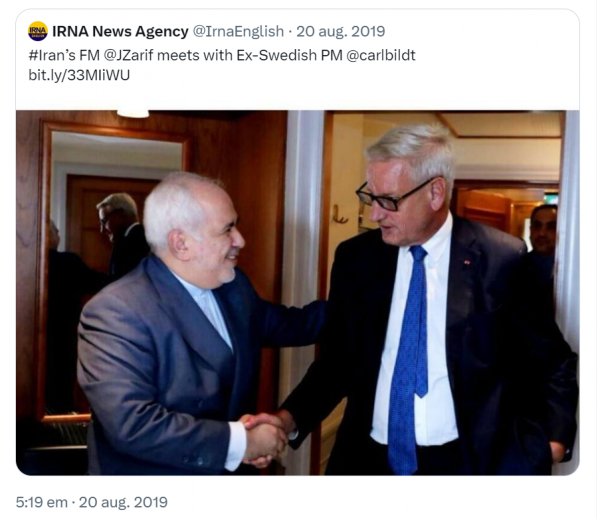Screen dimensions: 600x518
Task: Click the tweet text "meets with Ex-Swedish PM"
Action: coord(249,55)
